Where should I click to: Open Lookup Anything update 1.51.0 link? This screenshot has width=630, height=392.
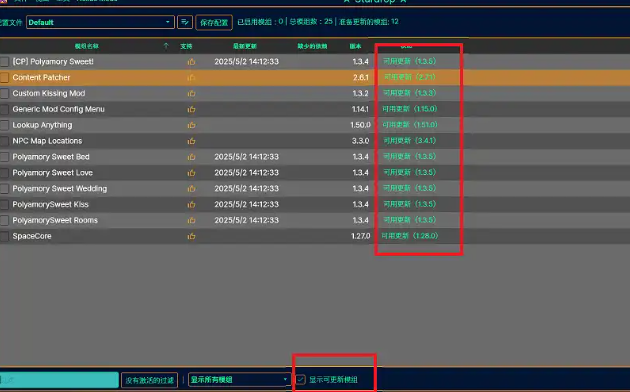pyautogui.click(x=409, y=125)
